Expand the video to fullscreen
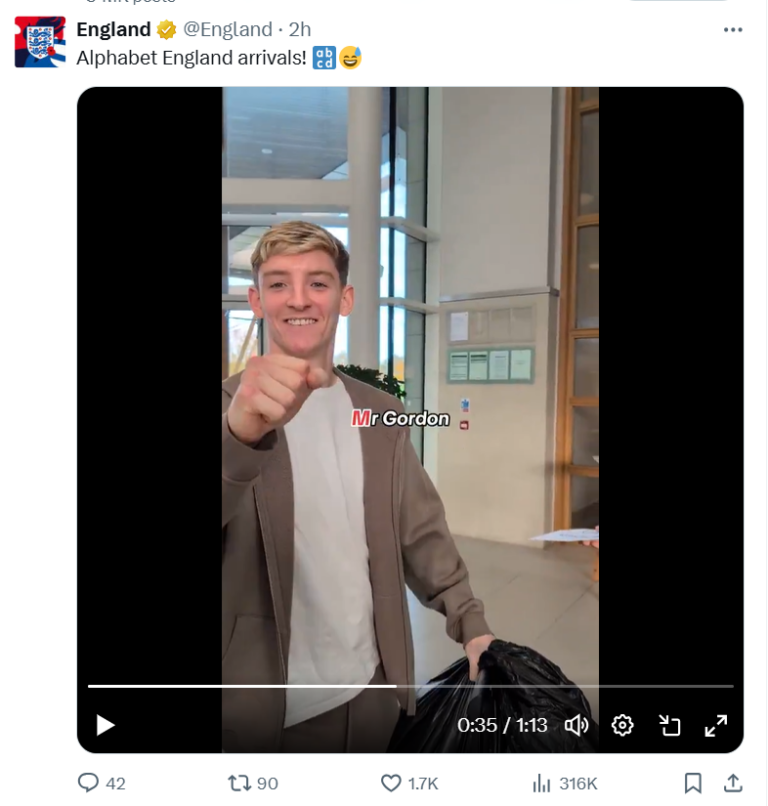This screenshot has height=806, width=768. 716,725
